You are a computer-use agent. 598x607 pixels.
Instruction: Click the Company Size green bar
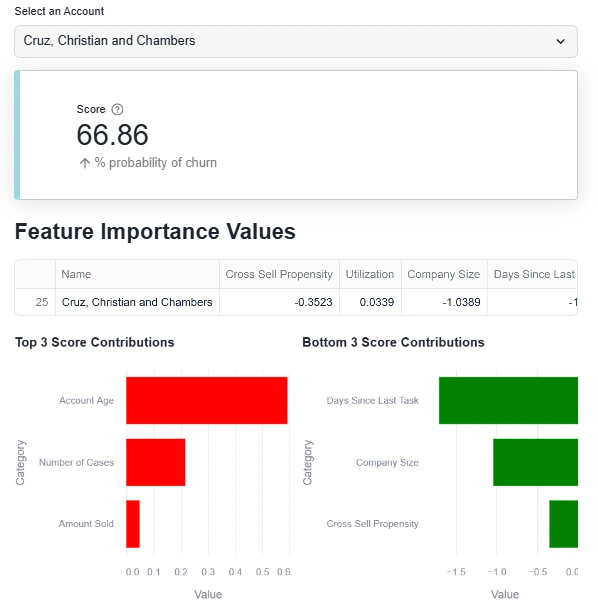pyautogui.click(x=535, y=462)
